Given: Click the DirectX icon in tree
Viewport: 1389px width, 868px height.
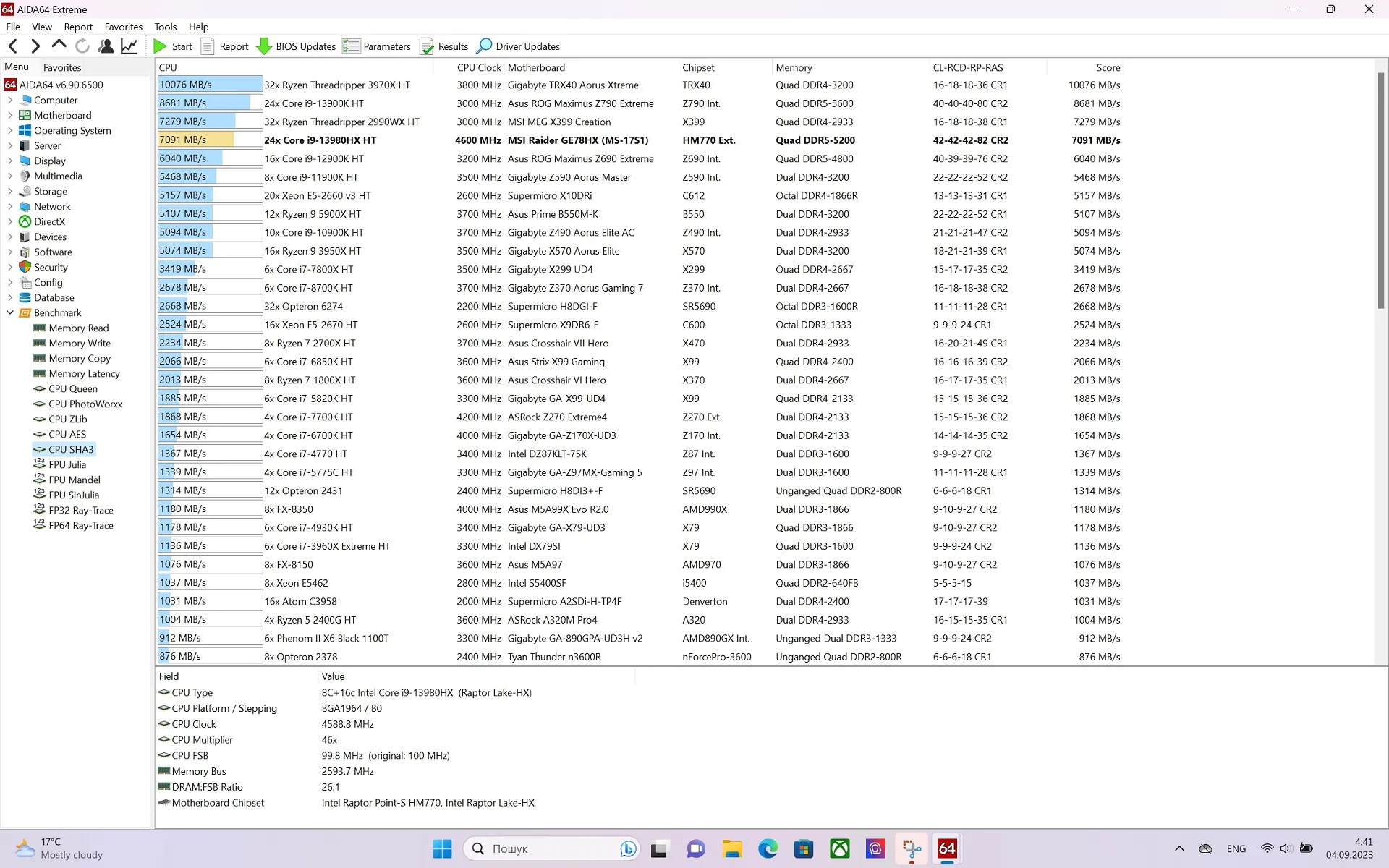Looking at the screenshot, I should (25, 222).
